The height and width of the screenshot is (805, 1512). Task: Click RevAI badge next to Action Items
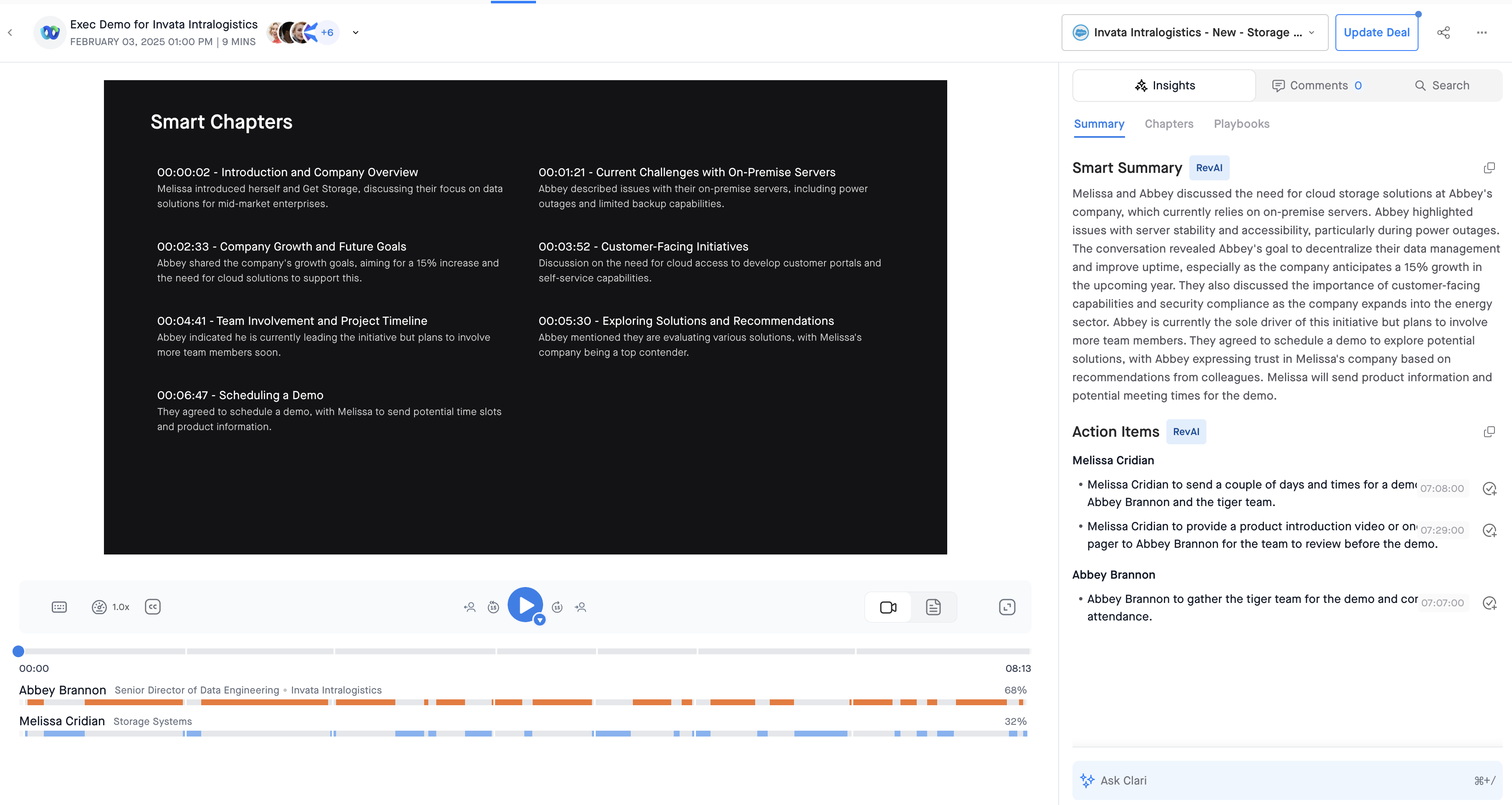tap(1186, 432)
